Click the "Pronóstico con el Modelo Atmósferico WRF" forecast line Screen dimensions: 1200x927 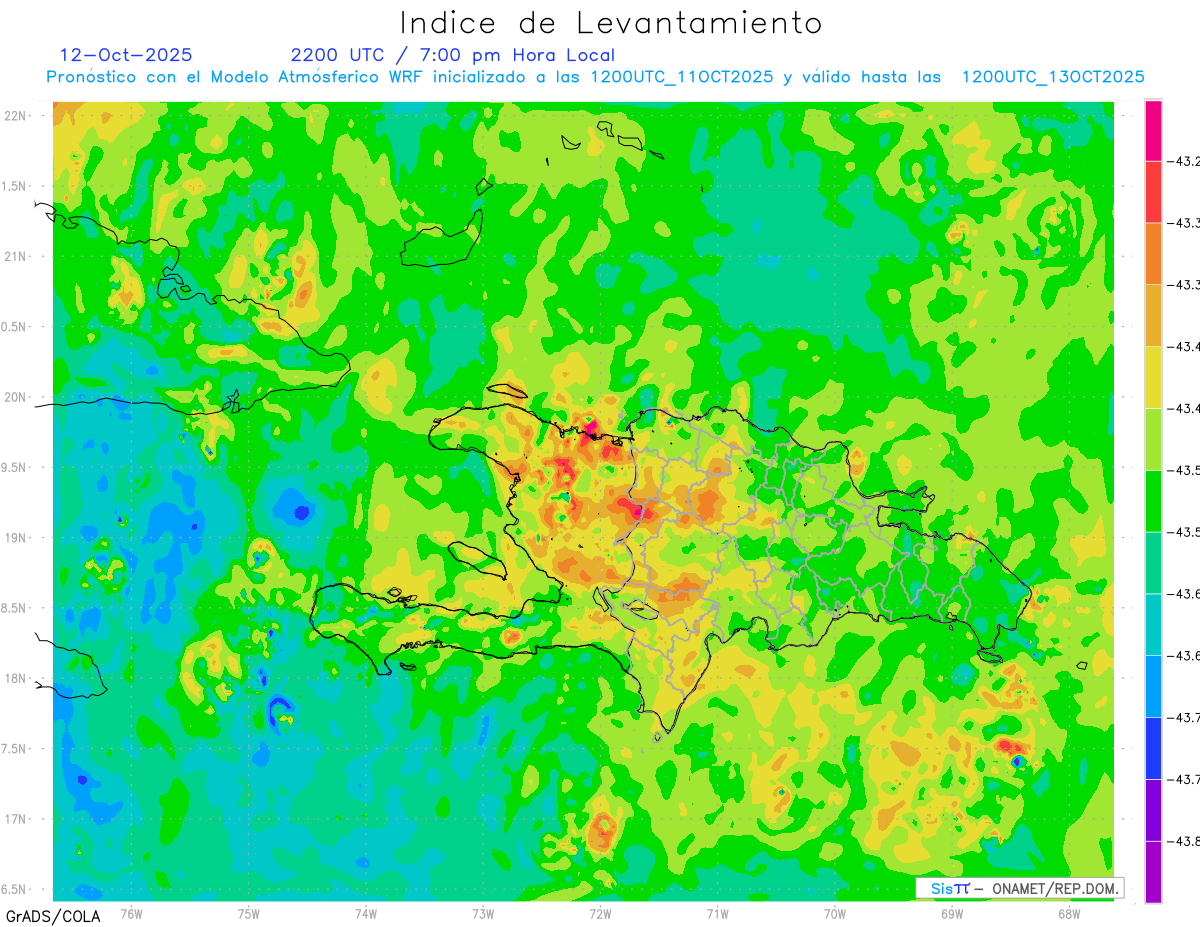coord(595,77)
